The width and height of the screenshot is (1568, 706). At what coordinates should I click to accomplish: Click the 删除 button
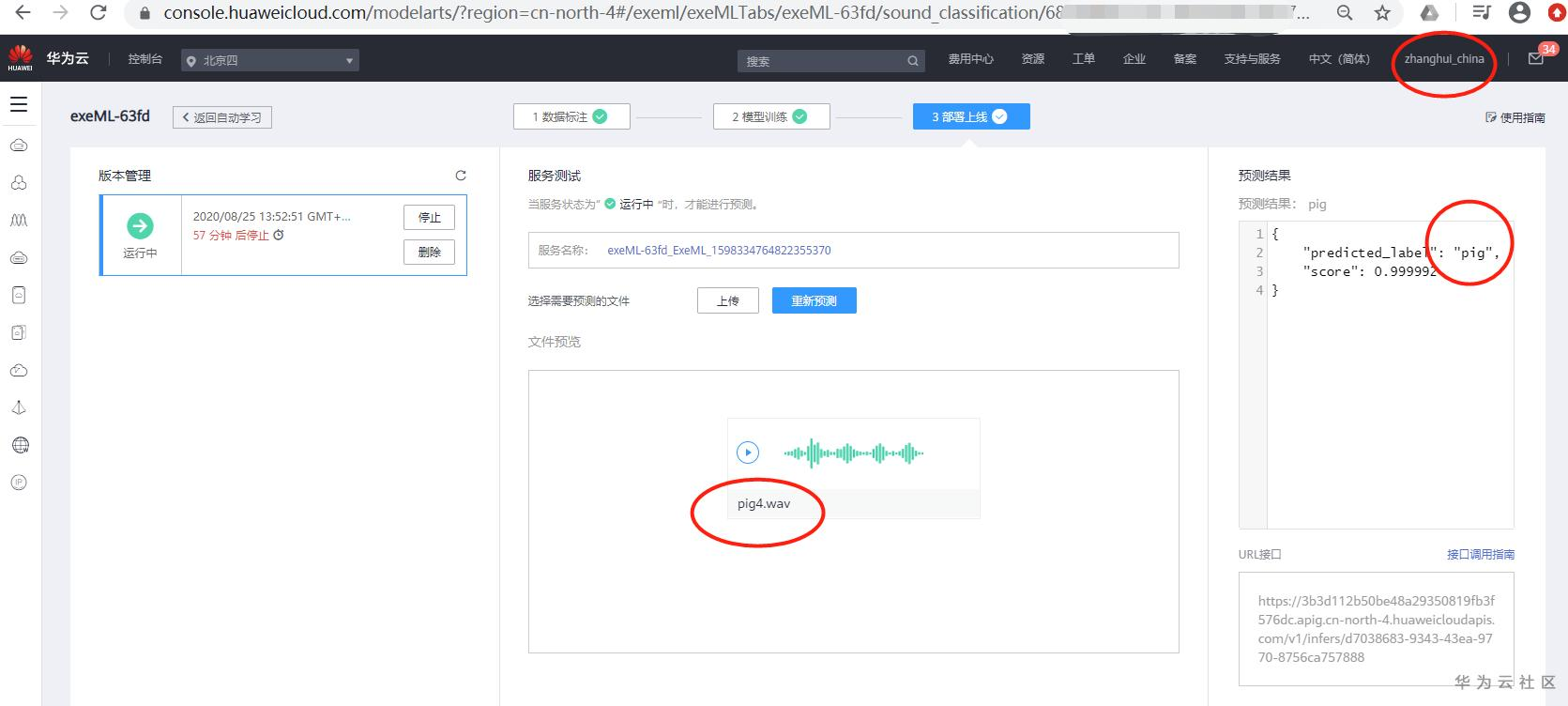(430, 253)
